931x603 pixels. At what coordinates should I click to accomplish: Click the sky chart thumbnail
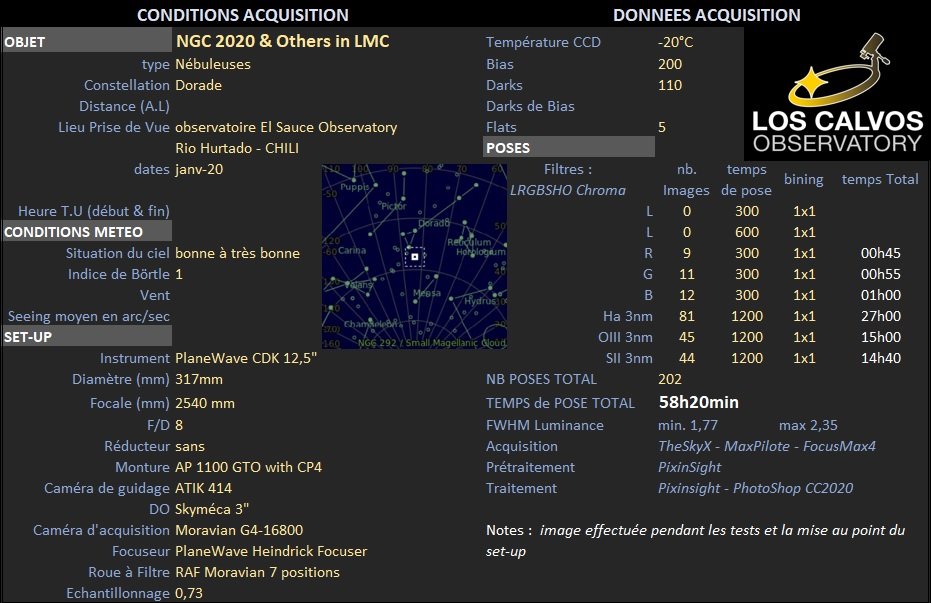coord(414,256)
